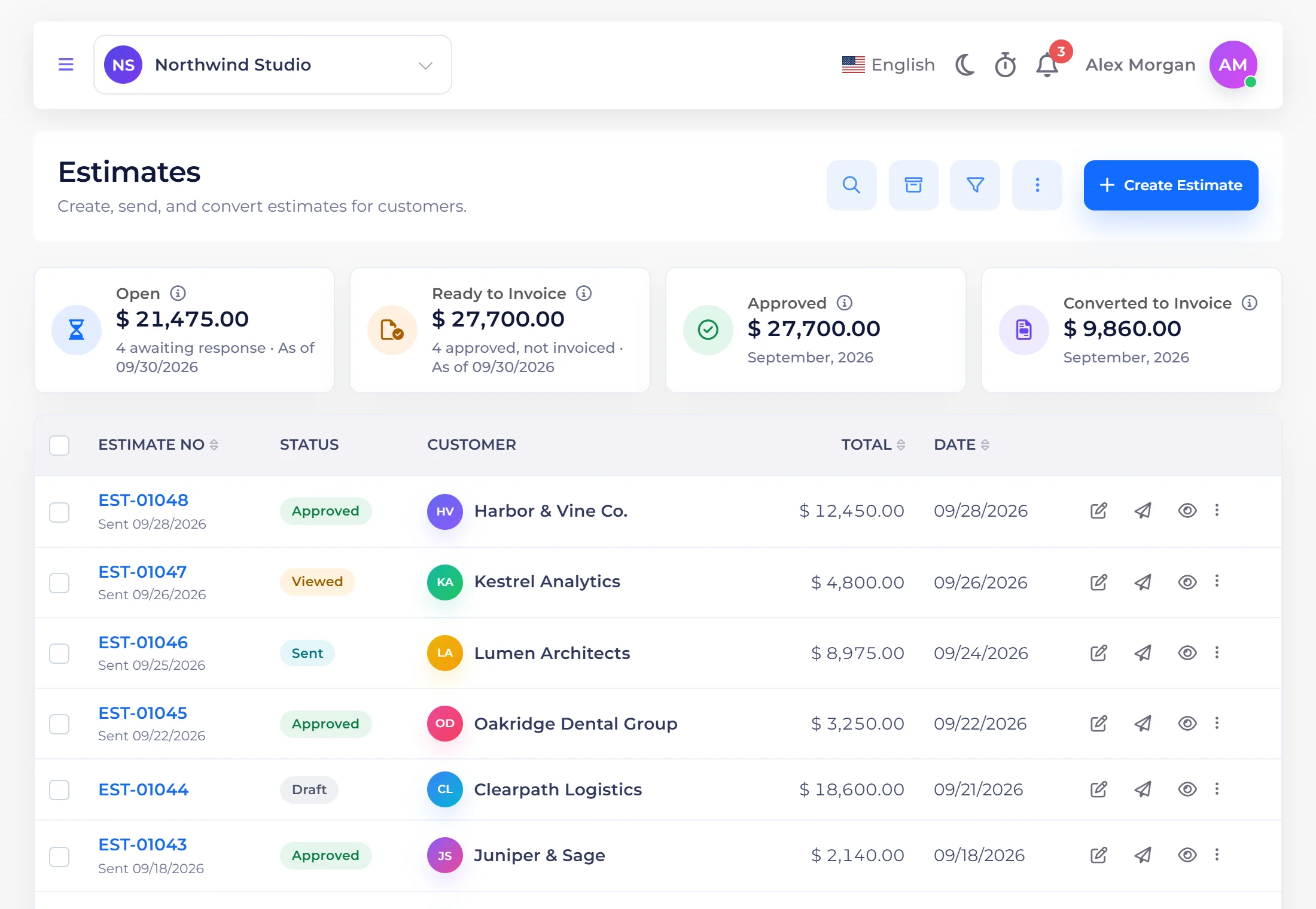The height and width of the screenshot is (909, 1316).
Task: Select checkbox for EST-01045
Action: [x=59, y=724]
